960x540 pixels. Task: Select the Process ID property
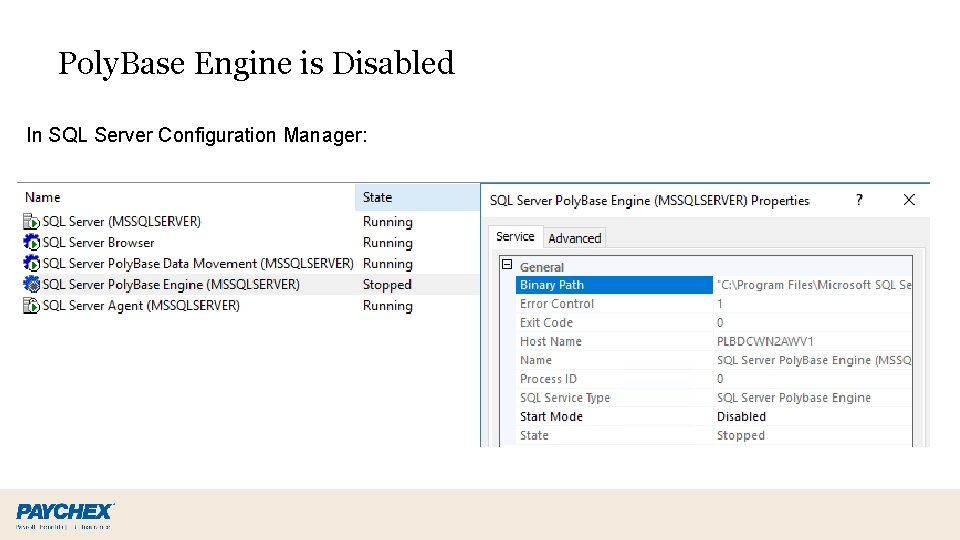(614, 379)
